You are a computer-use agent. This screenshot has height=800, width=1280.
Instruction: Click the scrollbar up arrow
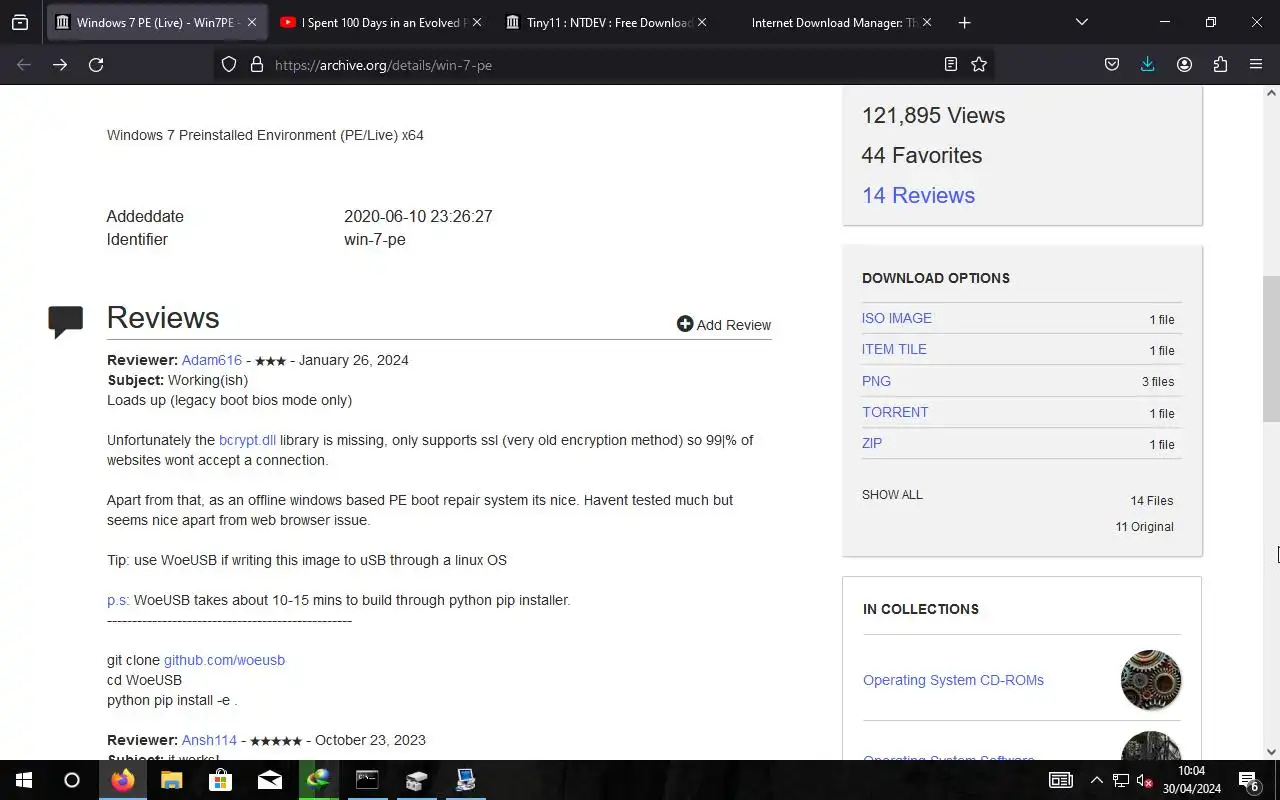[1272, 93]
